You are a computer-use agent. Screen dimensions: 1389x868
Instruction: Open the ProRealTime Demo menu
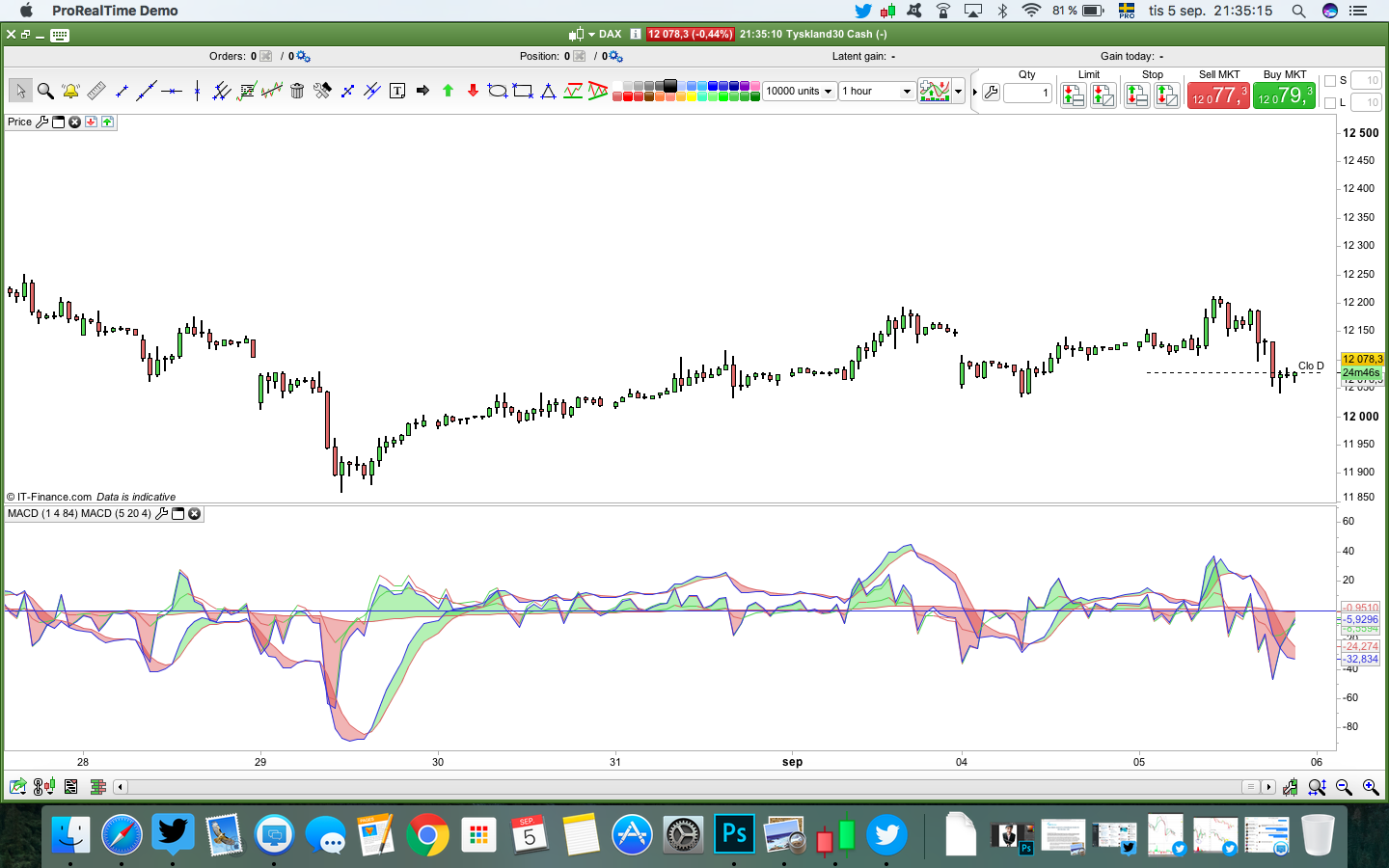(115, 11)
